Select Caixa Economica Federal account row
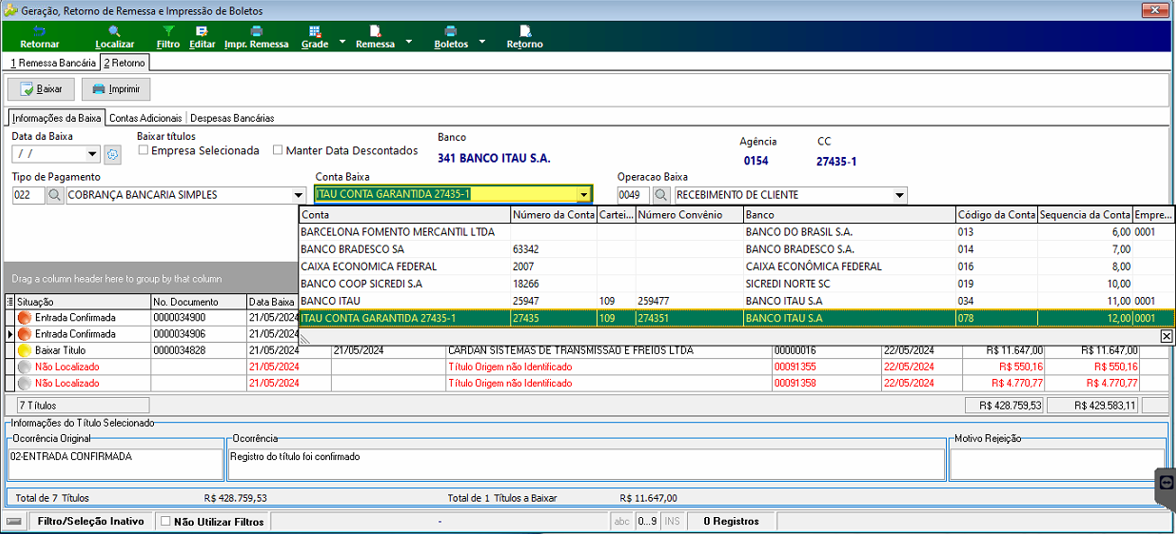This screenshot has width=1176, height=534. pos(736,266)
